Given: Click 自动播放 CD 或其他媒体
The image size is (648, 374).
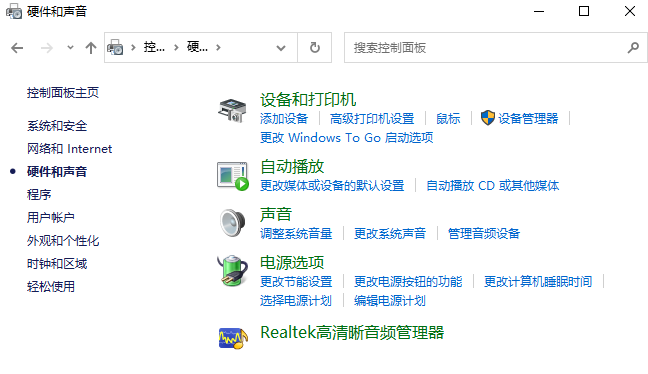Looking at the screenshot, I should click(x=493, y=186).
